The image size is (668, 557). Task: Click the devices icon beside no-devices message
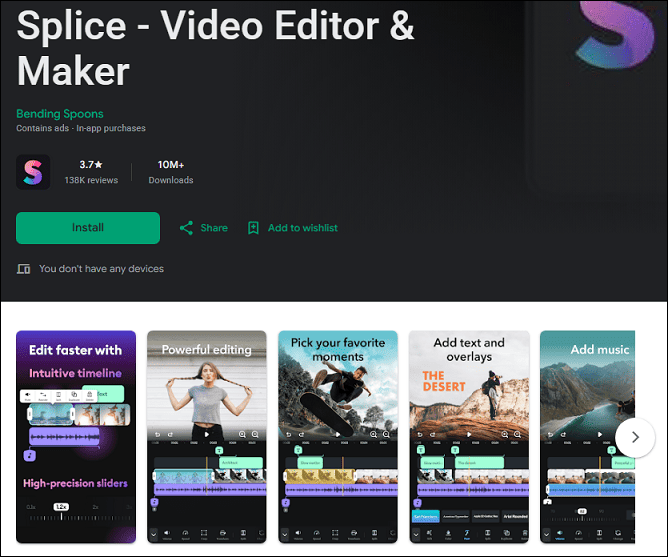coord(24,269)
